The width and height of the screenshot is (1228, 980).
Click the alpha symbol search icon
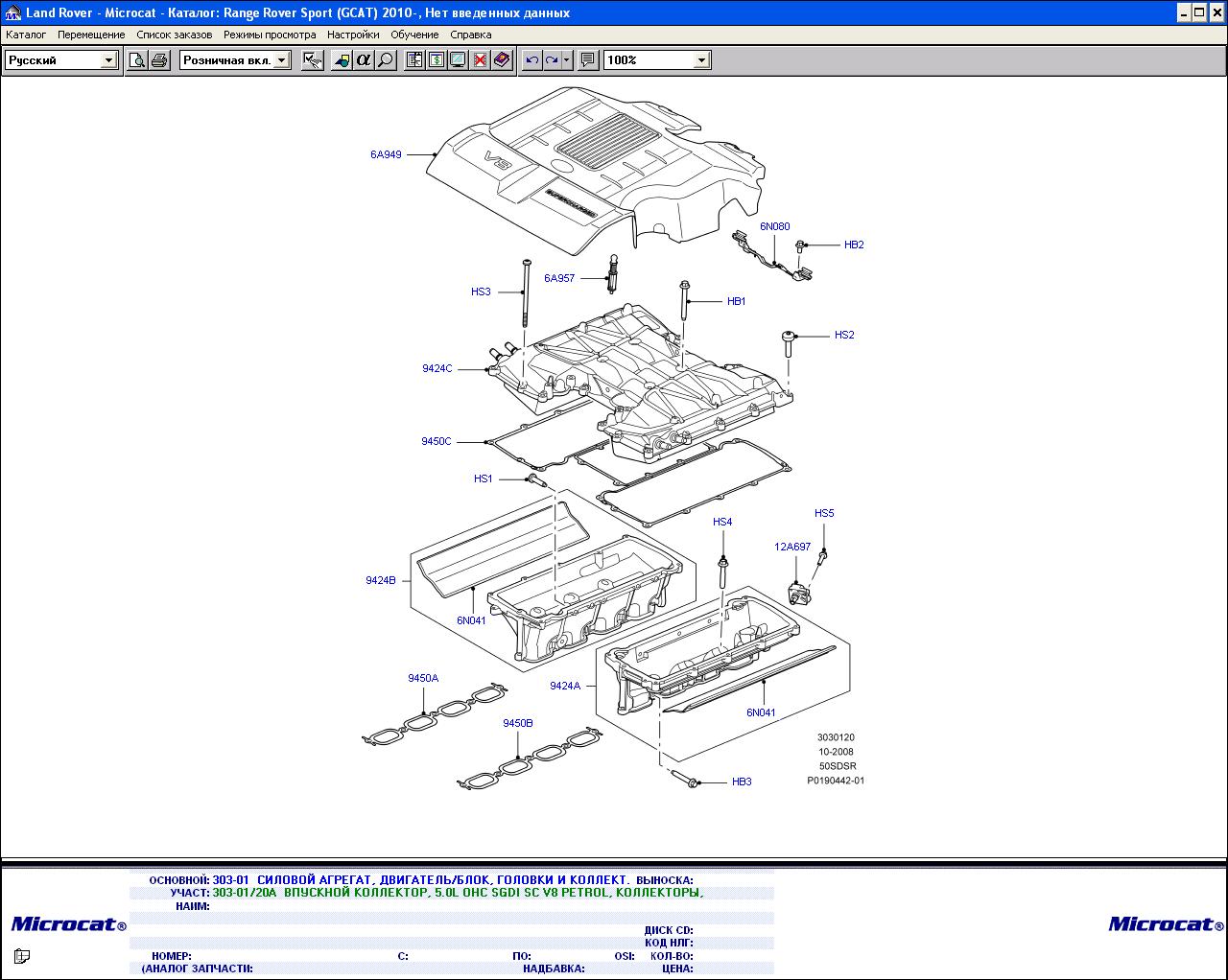click(x=364, y=60)
